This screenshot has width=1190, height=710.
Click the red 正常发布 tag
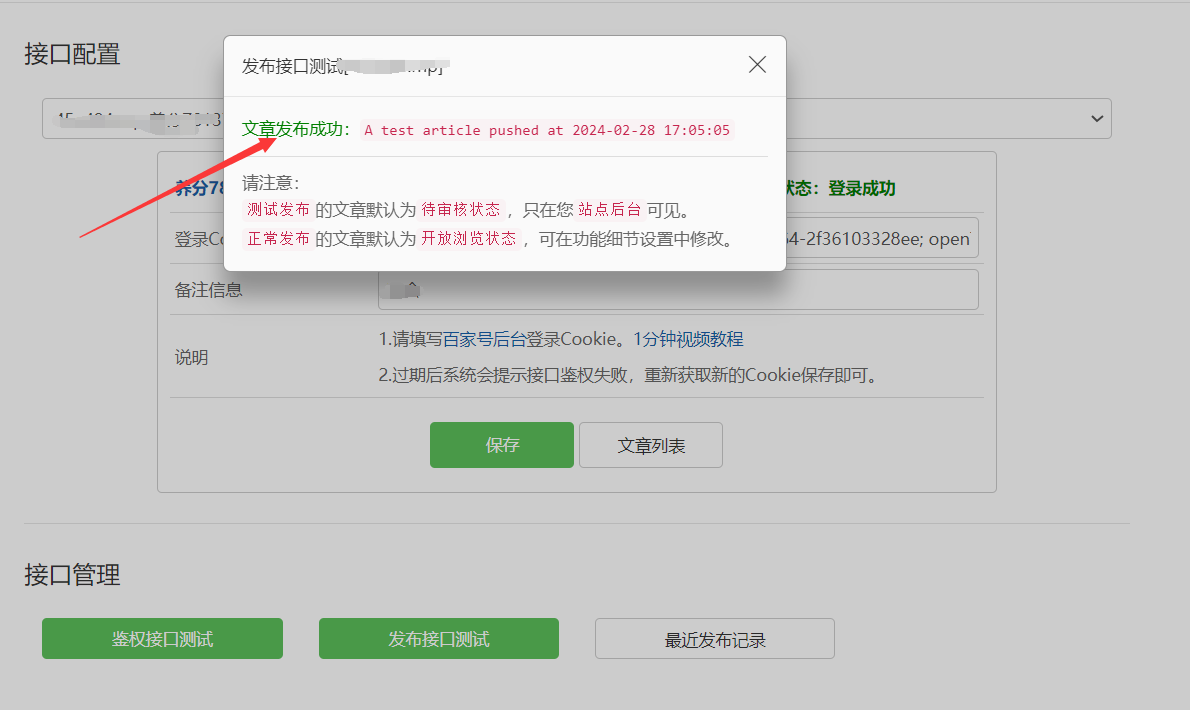click(x=278, y=239)
